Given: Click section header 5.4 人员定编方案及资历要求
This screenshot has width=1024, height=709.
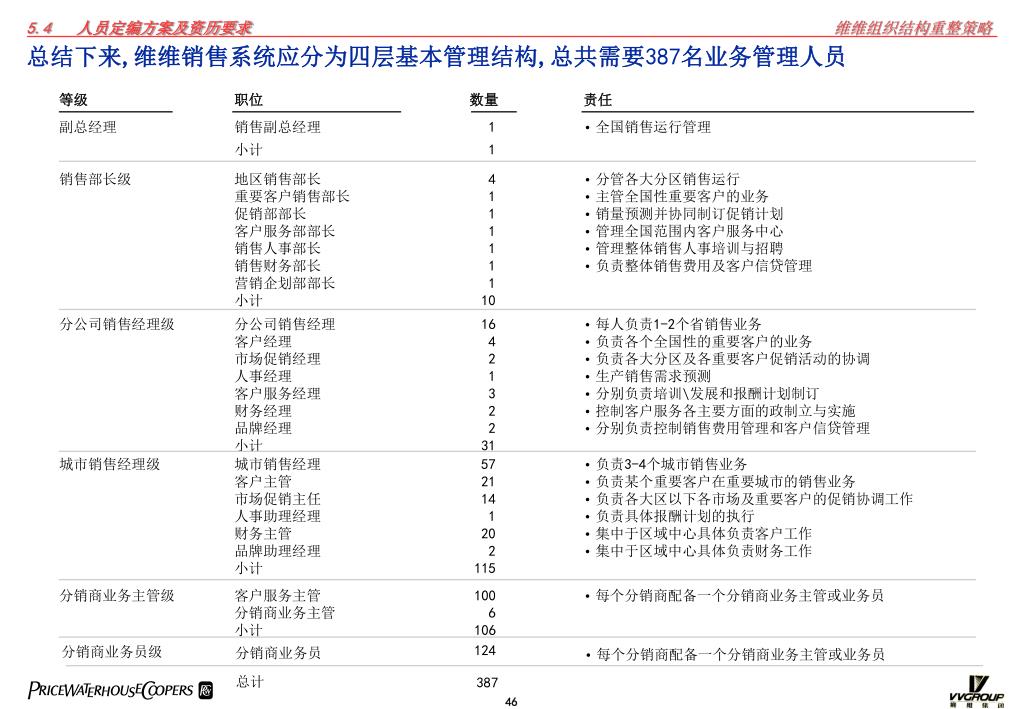Looking at the screenshot, I should 139,28.
